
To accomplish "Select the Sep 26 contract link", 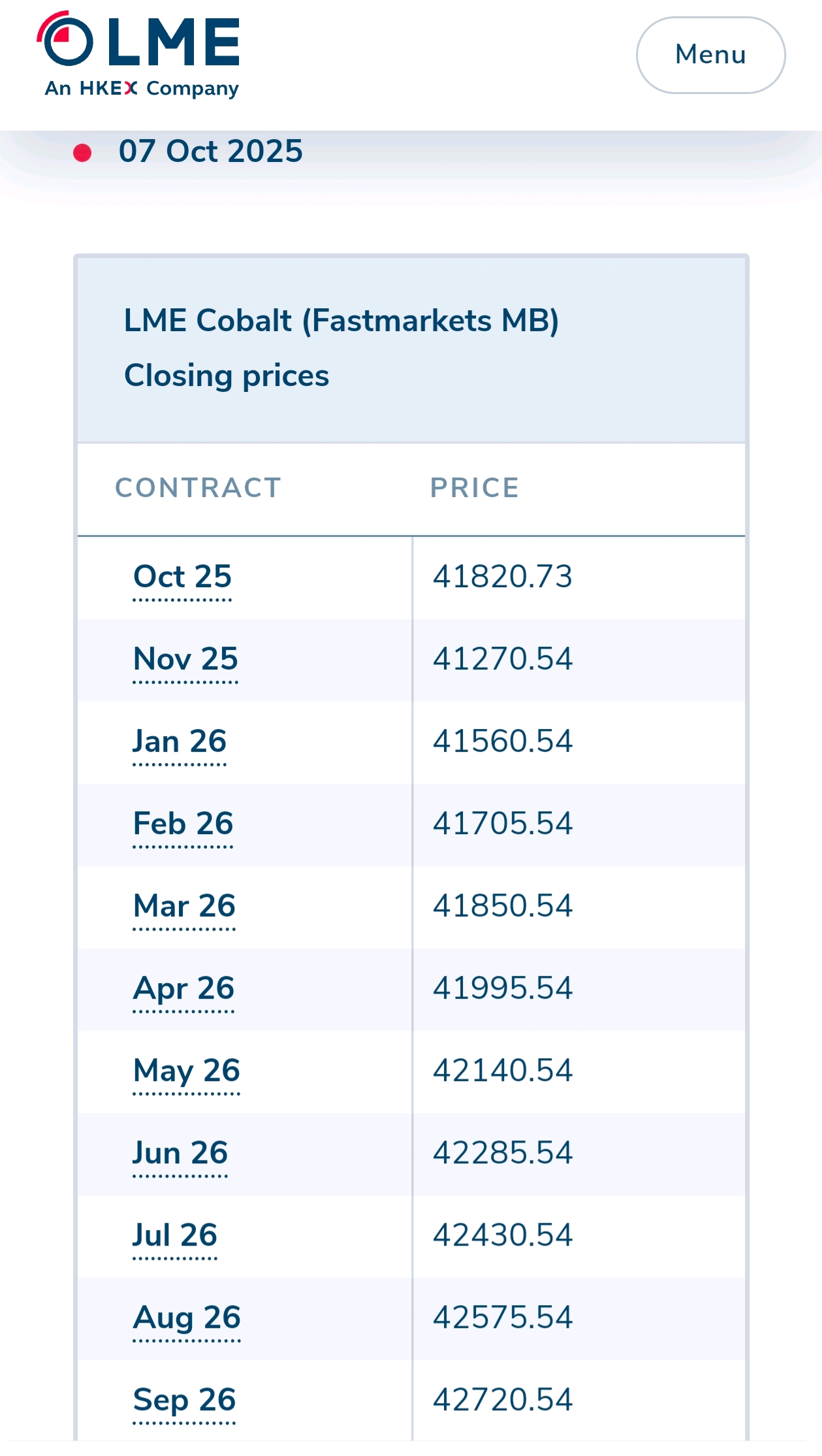I will [184, 1400].
